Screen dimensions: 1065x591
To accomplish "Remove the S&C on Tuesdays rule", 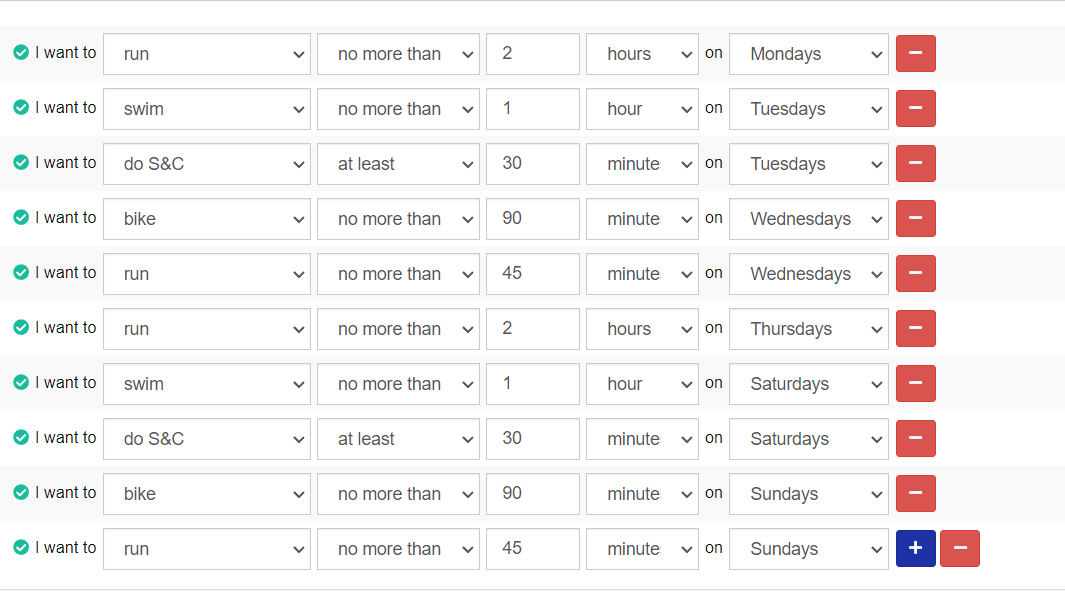I will 916,164.
